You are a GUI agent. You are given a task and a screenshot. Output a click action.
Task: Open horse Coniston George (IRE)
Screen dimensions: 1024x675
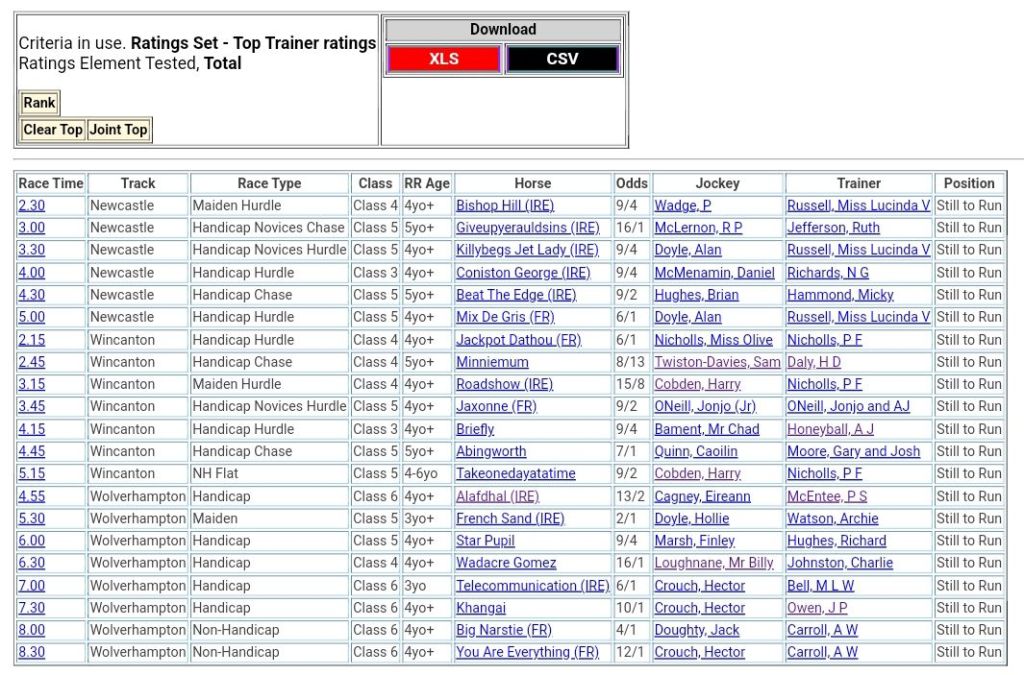523,273
